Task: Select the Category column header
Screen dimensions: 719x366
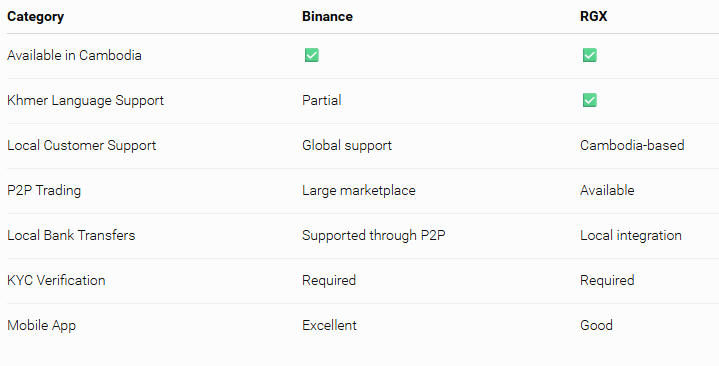Action: [x=35, y=17]
